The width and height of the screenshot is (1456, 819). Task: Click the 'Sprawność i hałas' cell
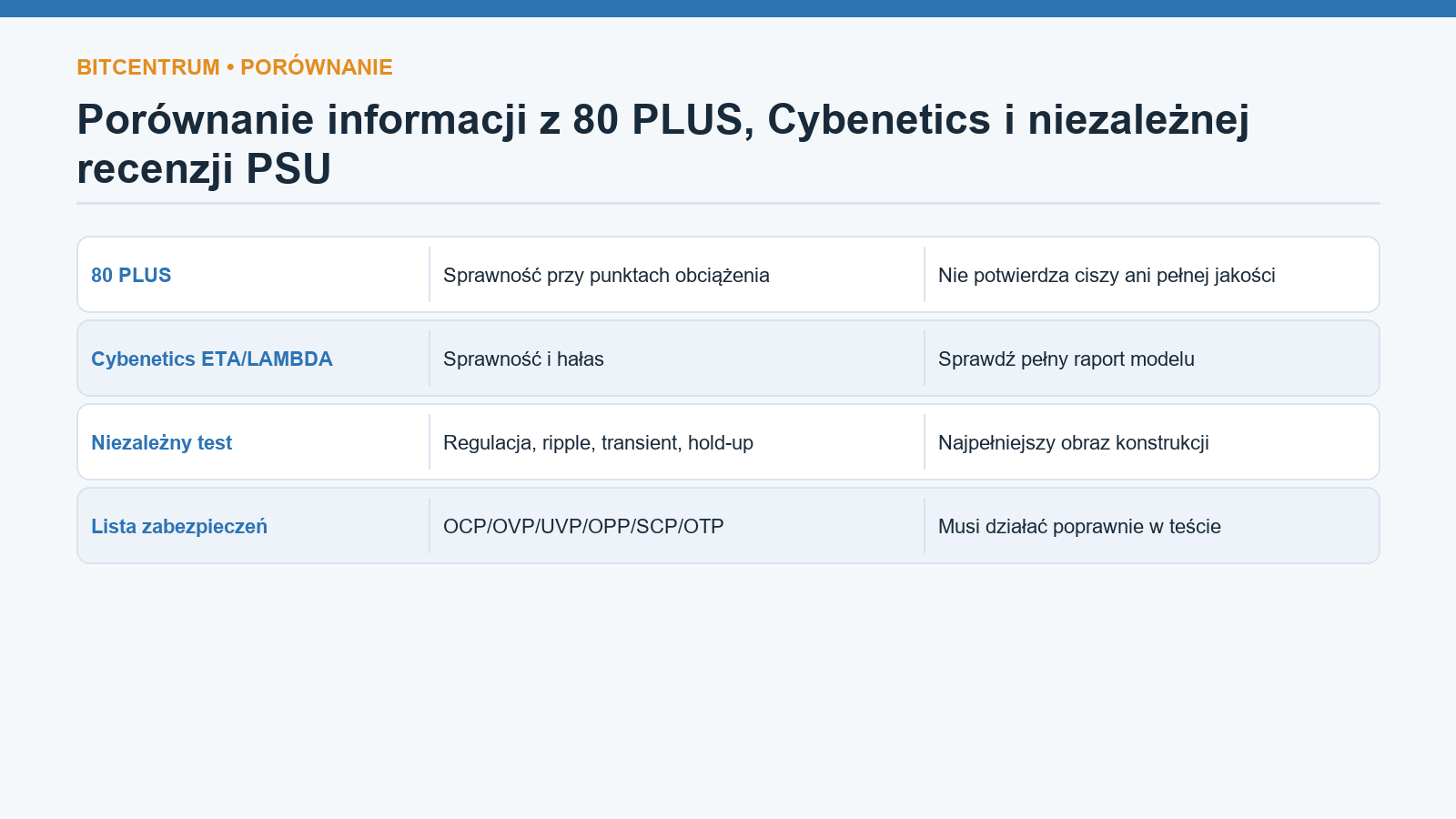tap(523, 359)
